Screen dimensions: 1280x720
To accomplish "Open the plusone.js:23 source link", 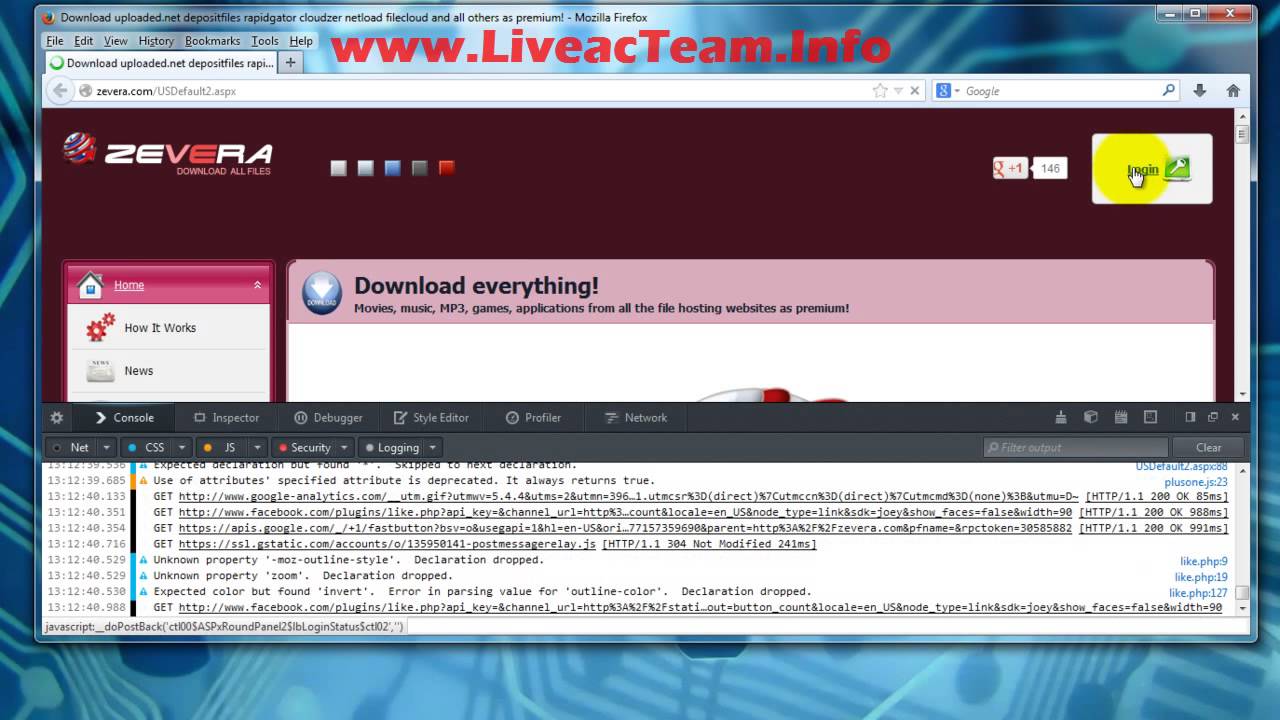I will tap(1196, 482).
